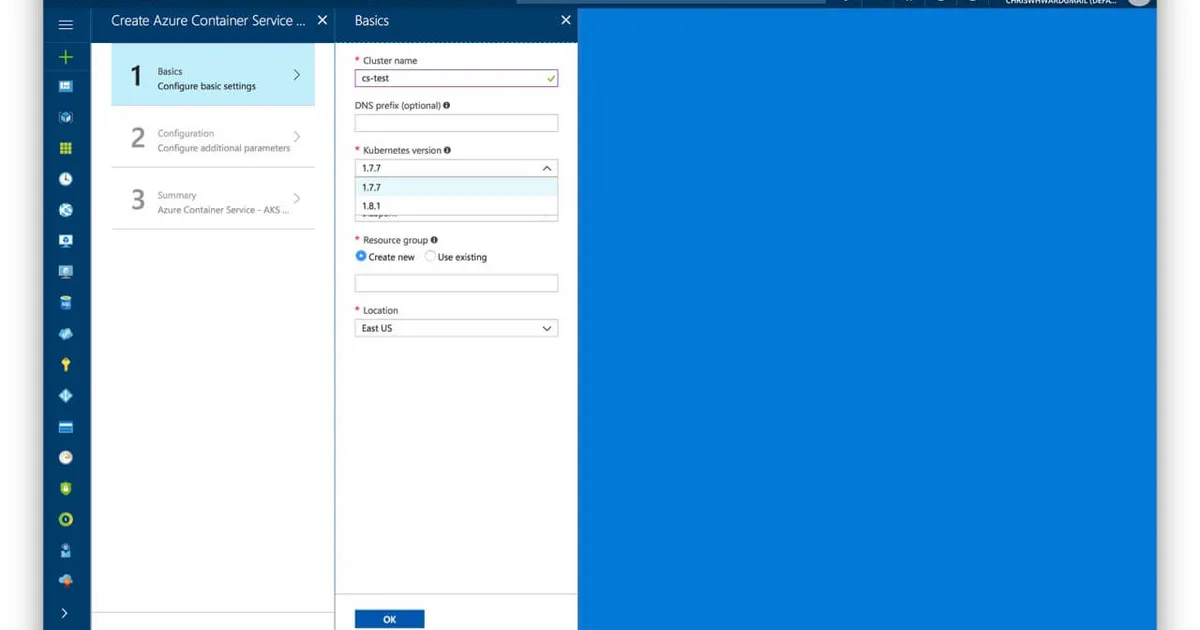Open the Virtual machines (classic) monitor icon
Screen dimensions: 1200x630
[66, 241]
